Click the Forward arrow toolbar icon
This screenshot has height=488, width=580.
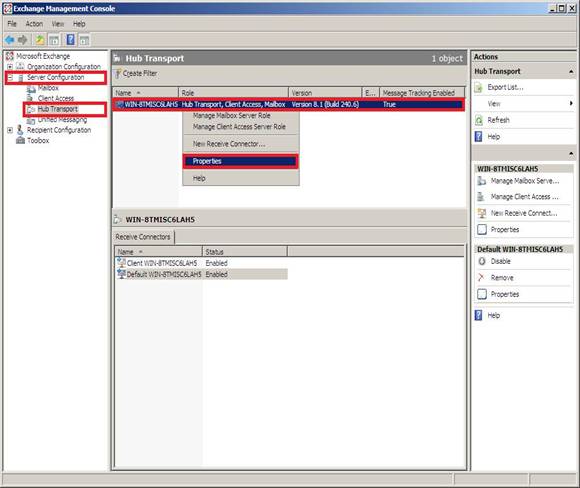23,40
